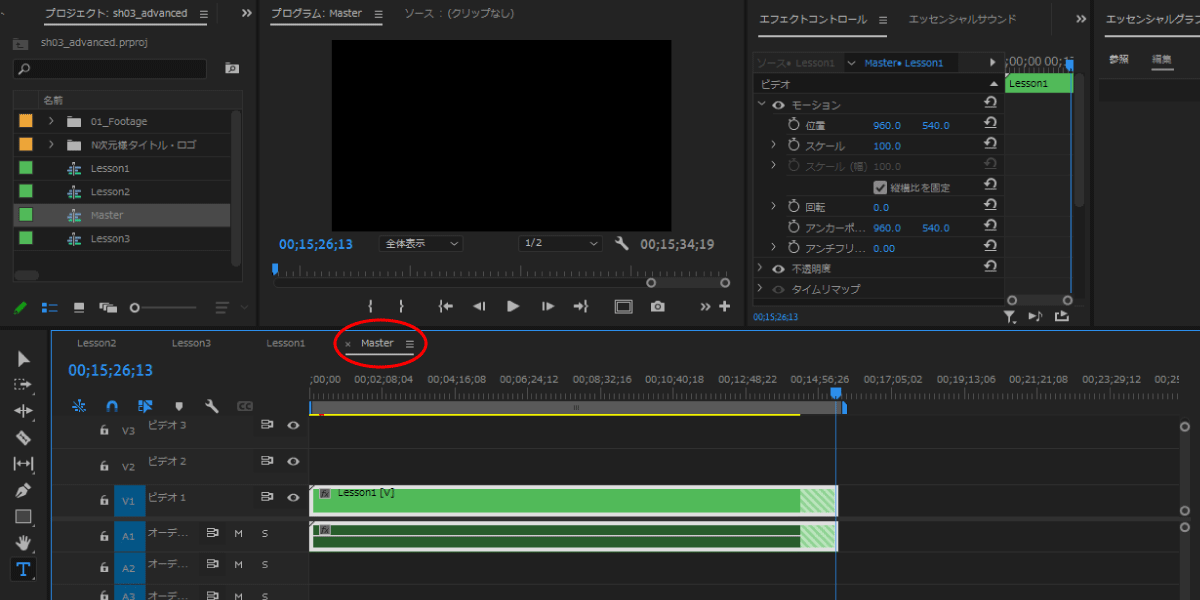The width and height of the screenshot is (1200, 600).
Task: Click the timeline CC captions icon
Action: (x=244, y=406)
